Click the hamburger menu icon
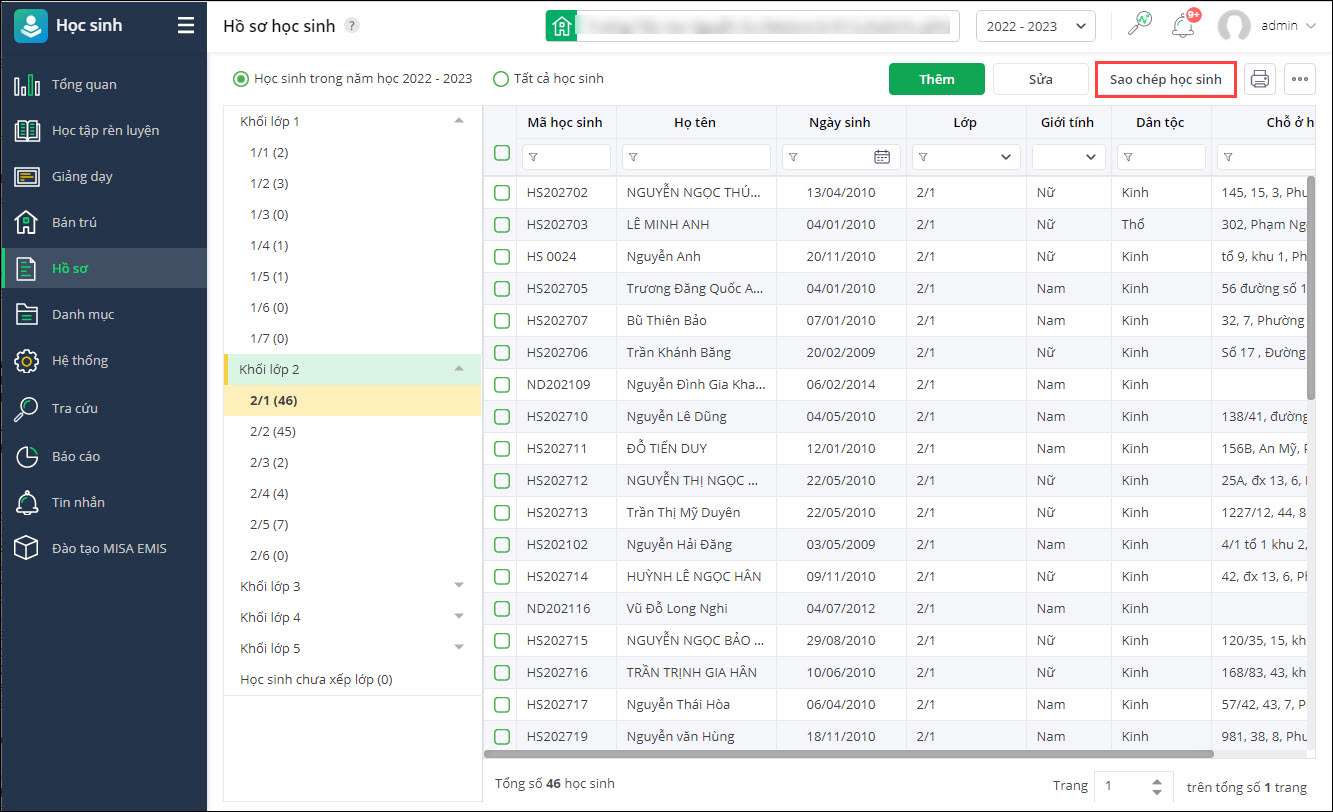This screenshot has height=812, width=1333. click(x=186, y=26)
